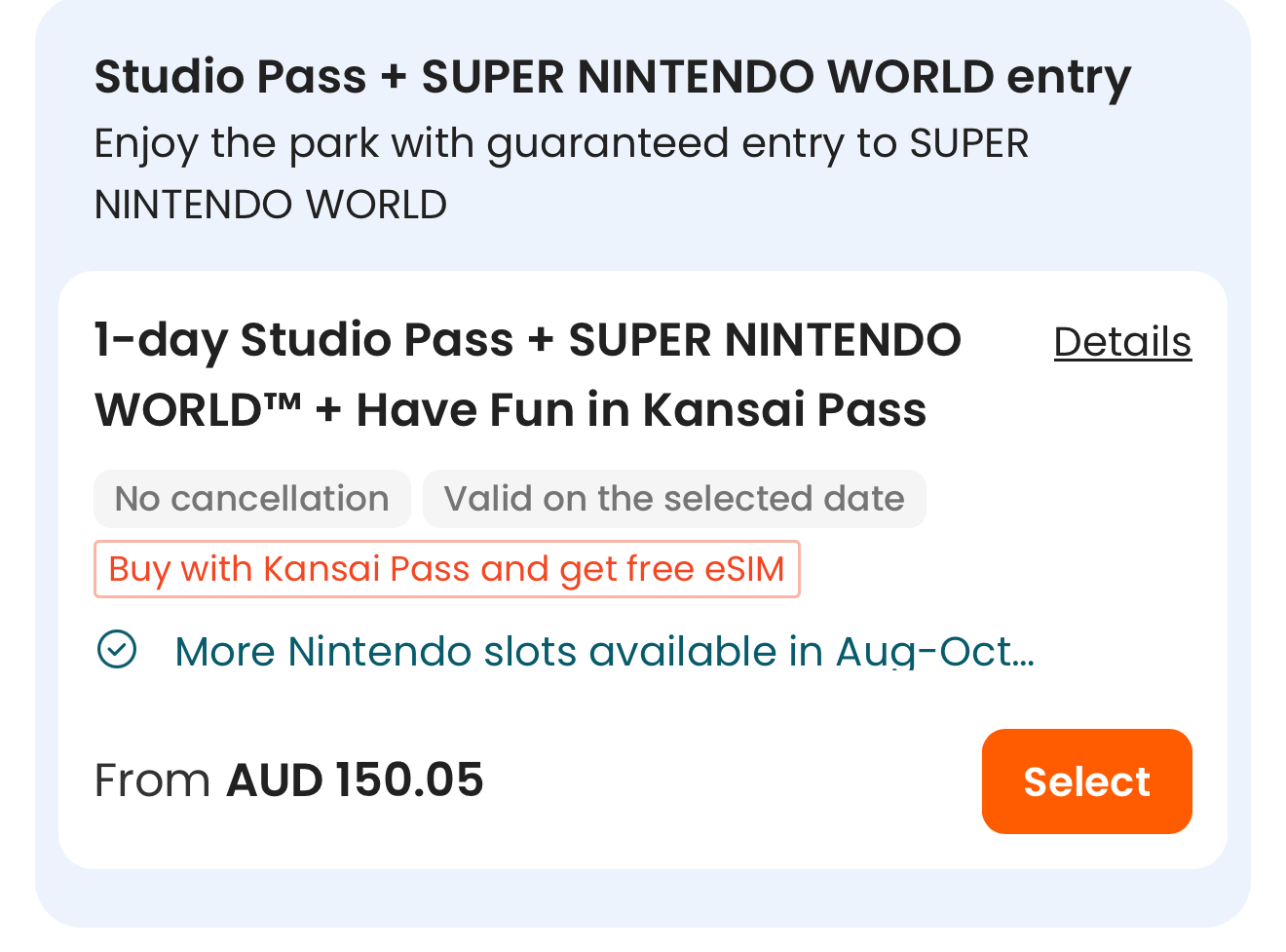Screen dimensions: 1286x952
Task: Select the No cancellation tag
Action: pyautogui.click(x=251, y=498)
